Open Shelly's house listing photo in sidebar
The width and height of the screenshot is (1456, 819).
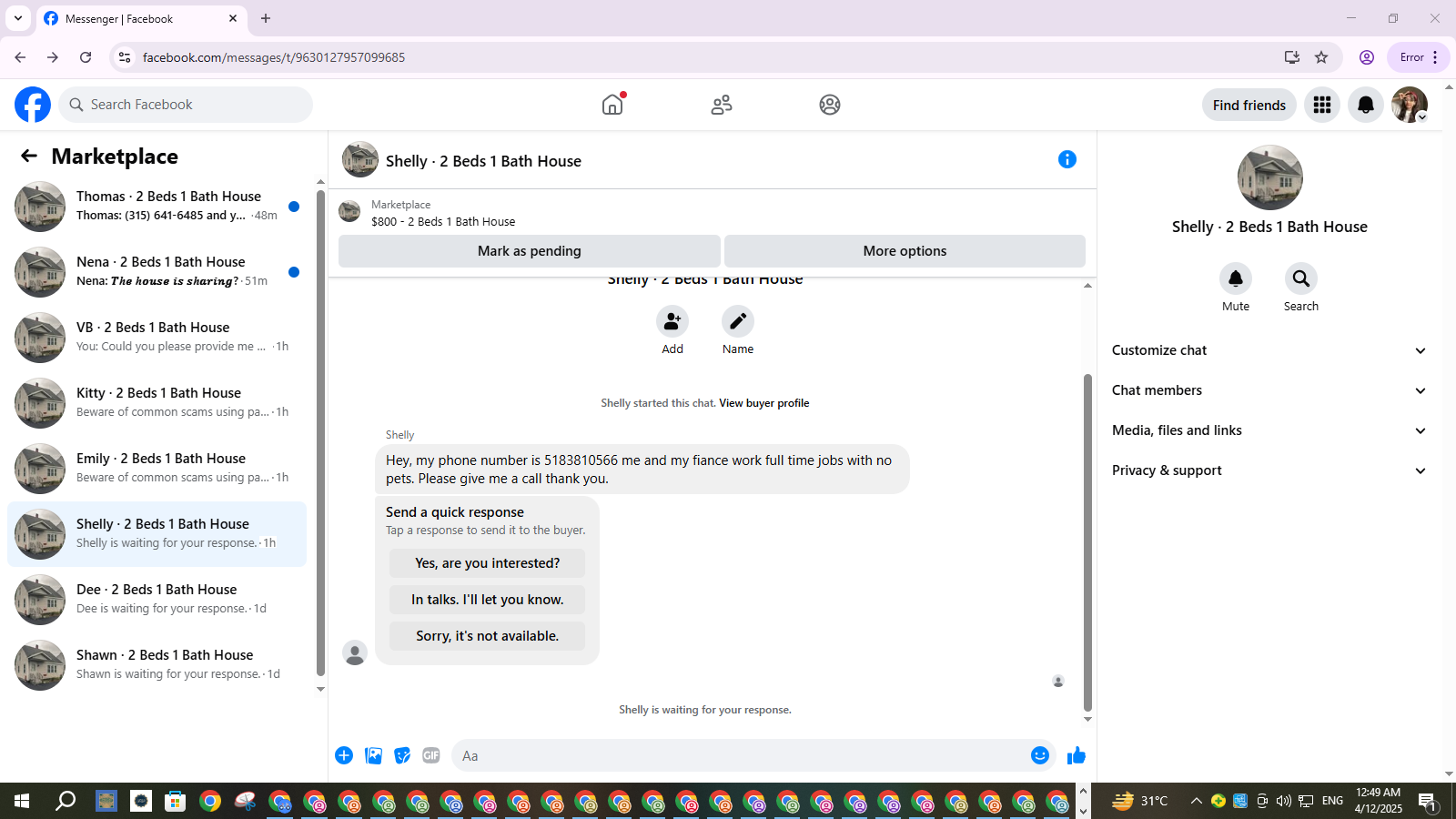[1270, 177]
